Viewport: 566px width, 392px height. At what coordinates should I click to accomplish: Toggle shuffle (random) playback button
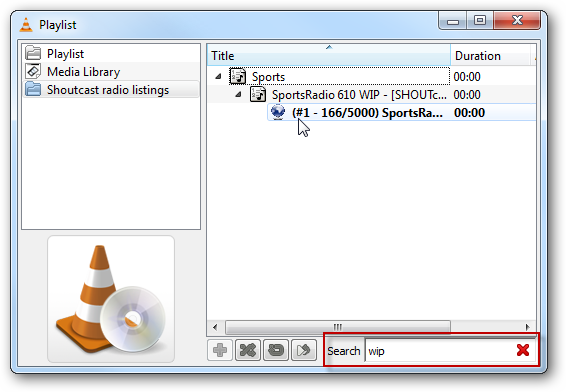pos(248,350)
